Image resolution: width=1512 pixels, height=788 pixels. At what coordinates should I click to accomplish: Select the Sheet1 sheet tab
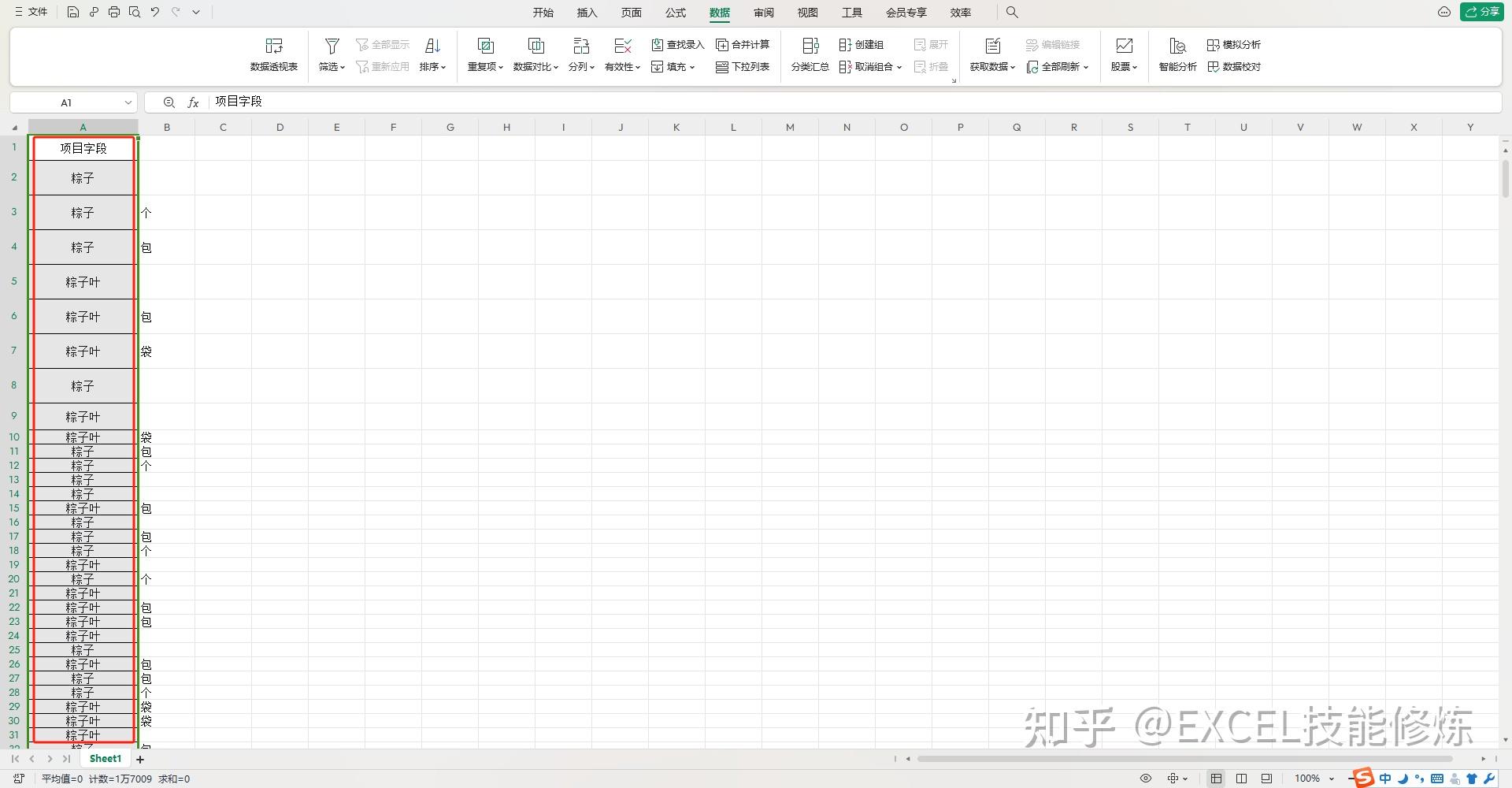point(106,759)
